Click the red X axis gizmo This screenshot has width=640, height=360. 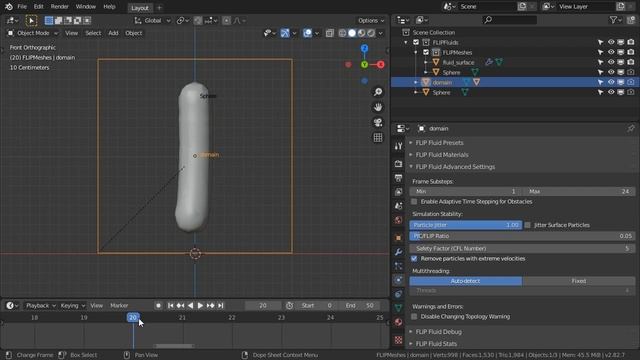point(380,64)
